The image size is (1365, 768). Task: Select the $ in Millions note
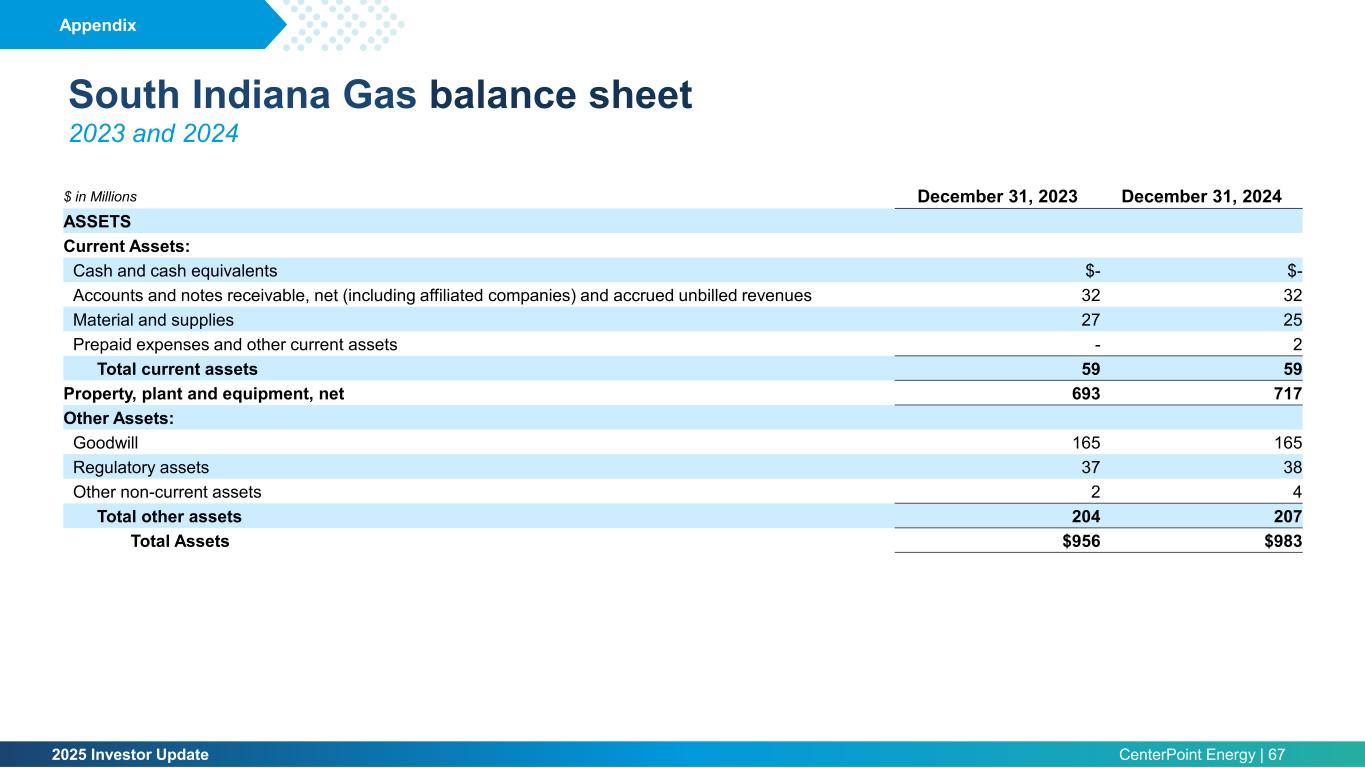point(100,197)
